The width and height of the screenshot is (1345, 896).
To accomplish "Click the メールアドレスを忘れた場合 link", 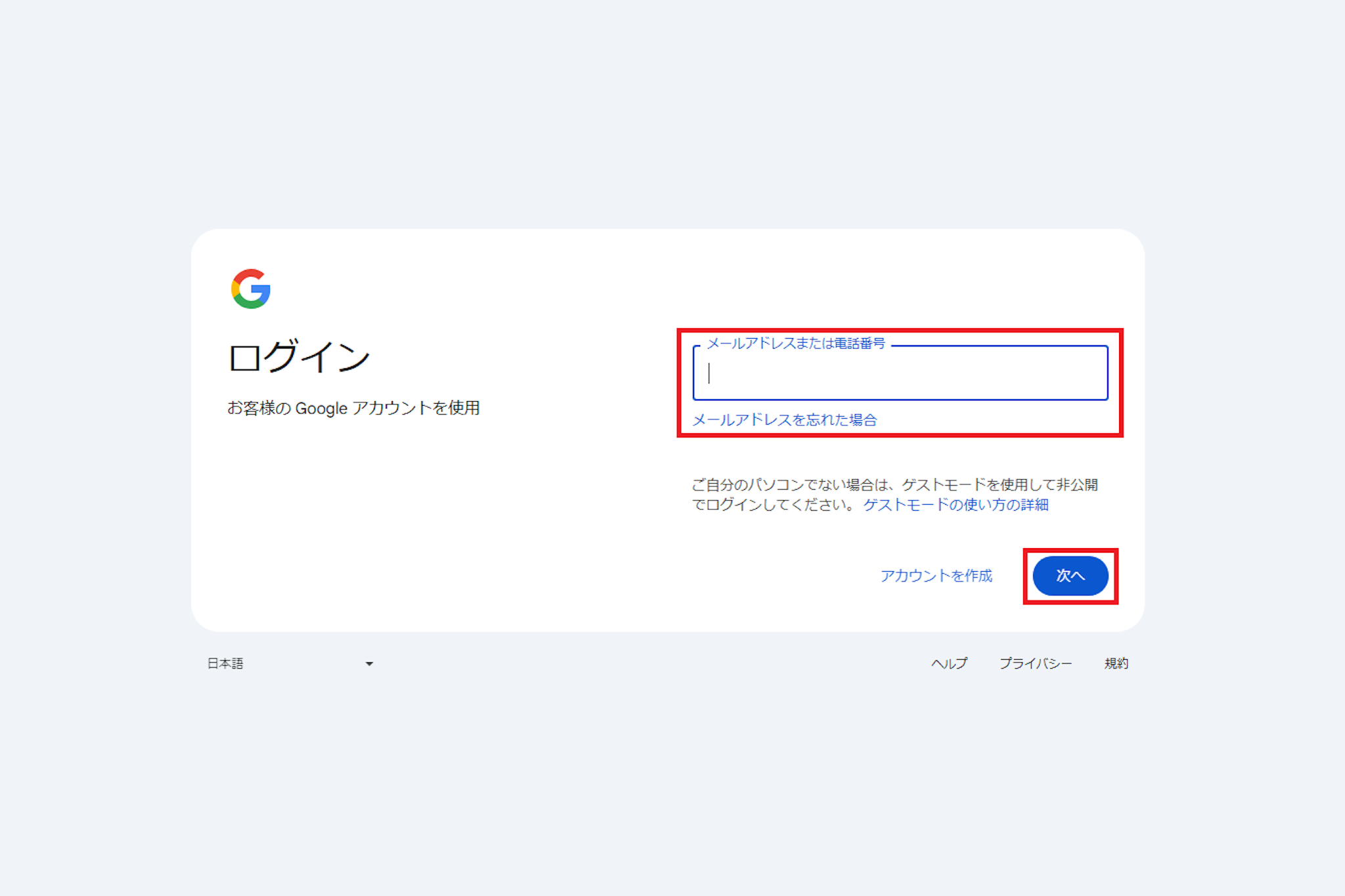I will 785,420.
